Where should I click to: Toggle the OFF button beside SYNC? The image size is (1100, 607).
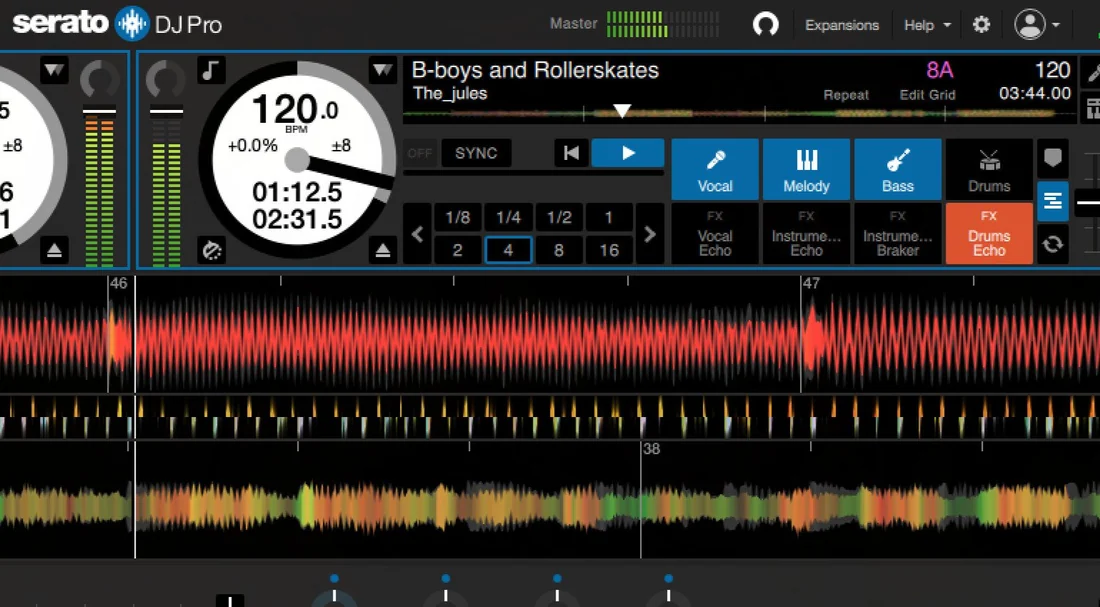[x=420, y=153]
